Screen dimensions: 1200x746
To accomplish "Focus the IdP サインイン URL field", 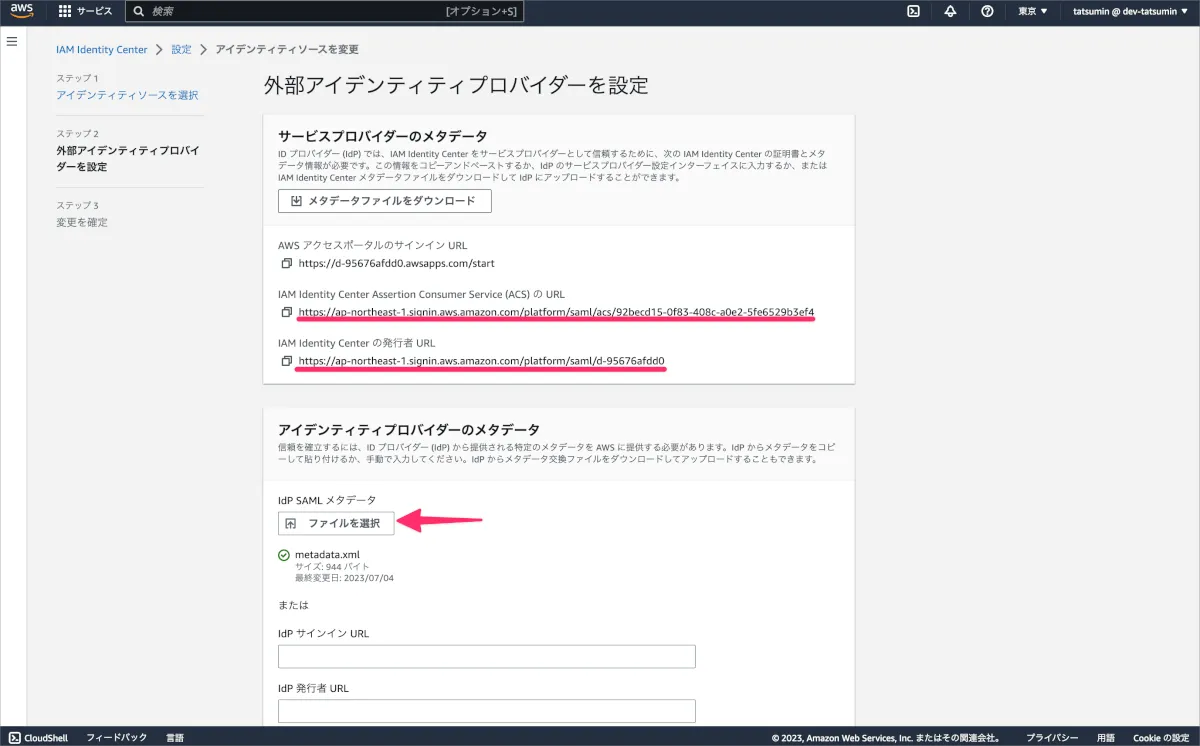I will coord(486,657).
